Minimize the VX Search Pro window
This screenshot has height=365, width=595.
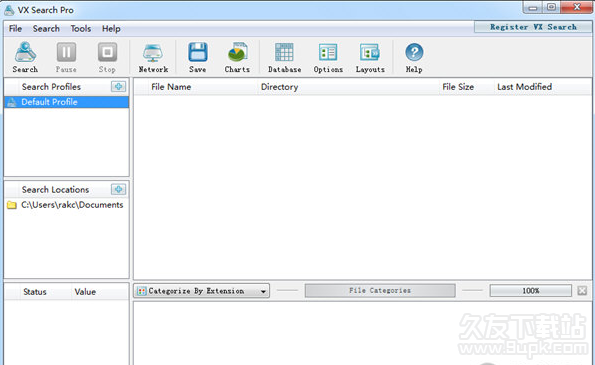(532, 8)
